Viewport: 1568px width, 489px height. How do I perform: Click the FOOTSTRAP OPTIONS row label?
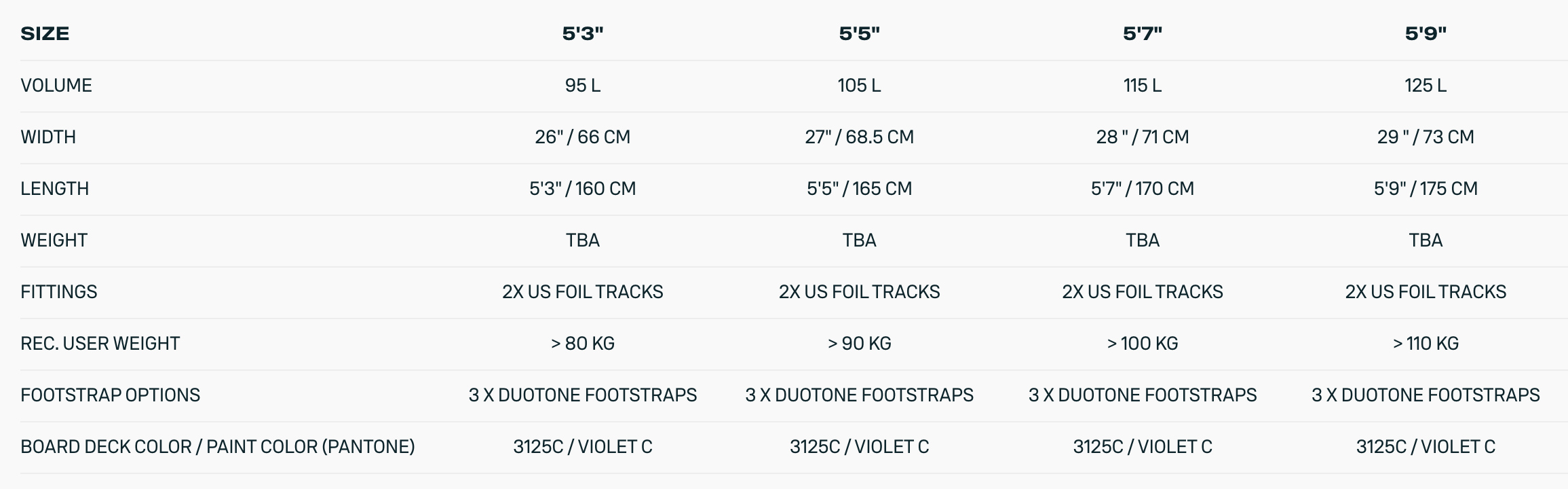[111, 395]
